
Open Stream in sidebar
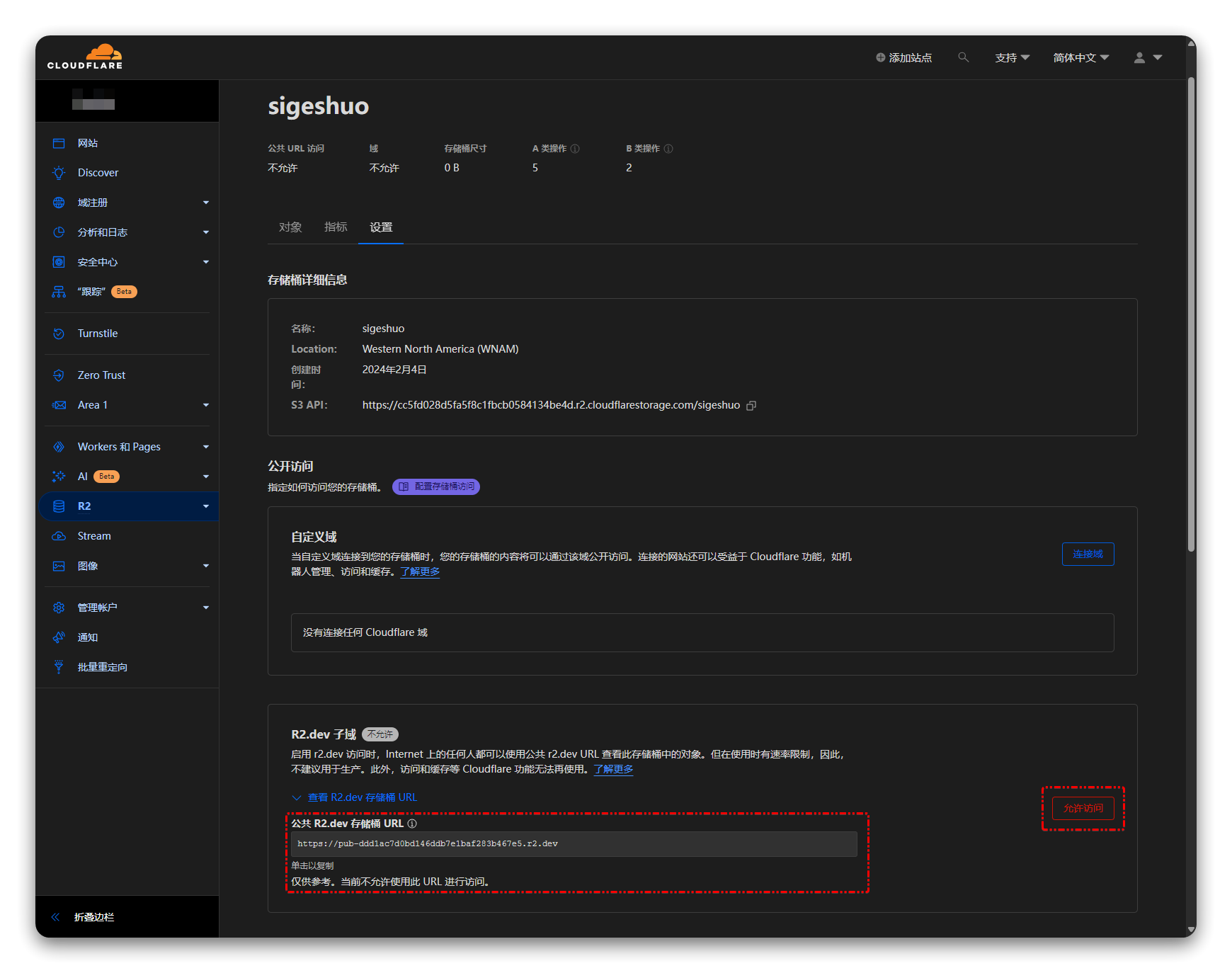click(94, 536)
